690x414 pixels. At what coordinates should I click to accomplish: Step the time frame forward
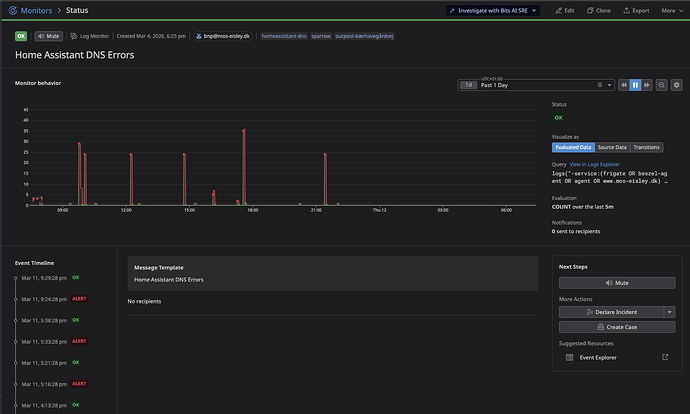click(646, 85)
